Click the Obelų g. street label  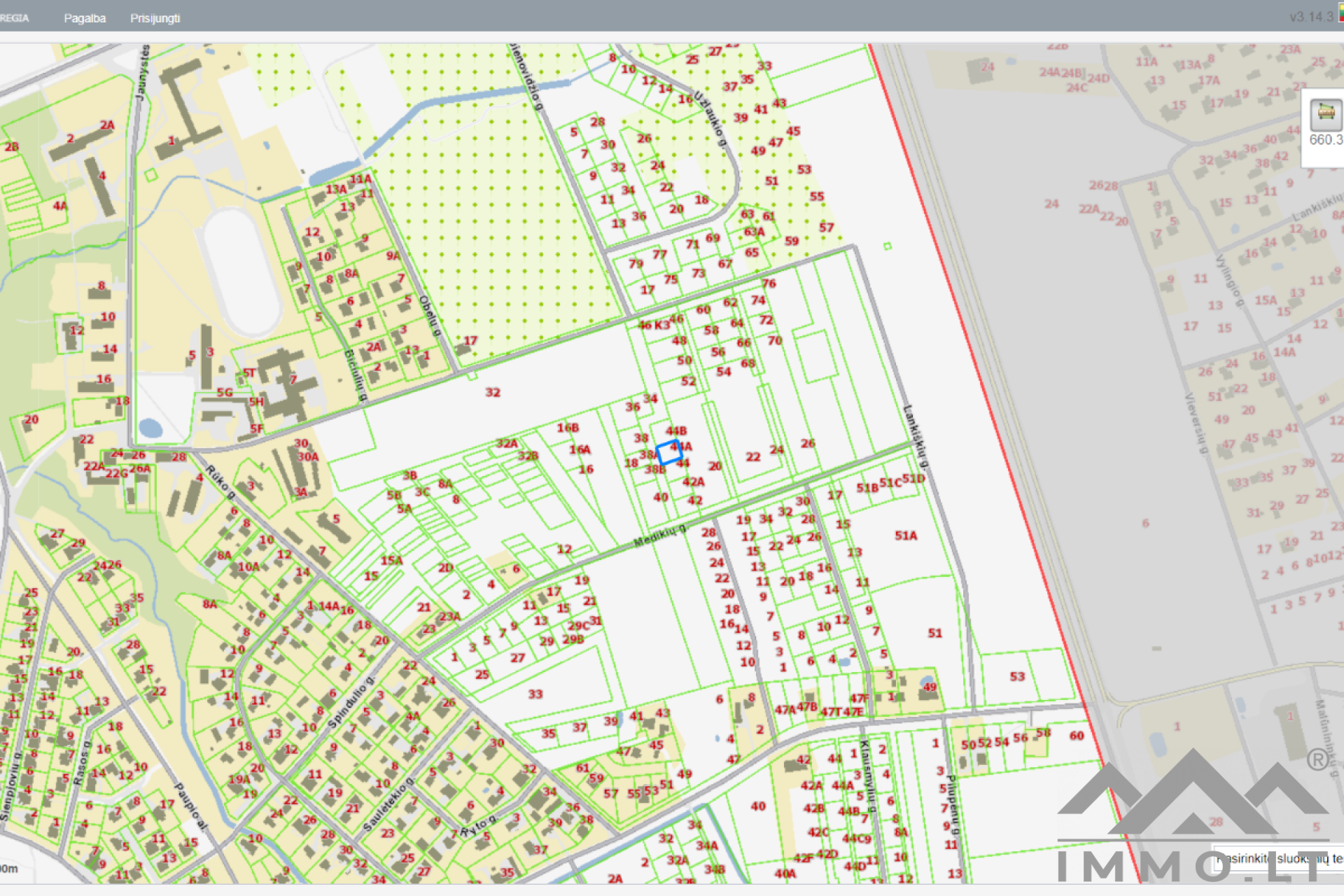pyautogui.click(x=430, y=315)
